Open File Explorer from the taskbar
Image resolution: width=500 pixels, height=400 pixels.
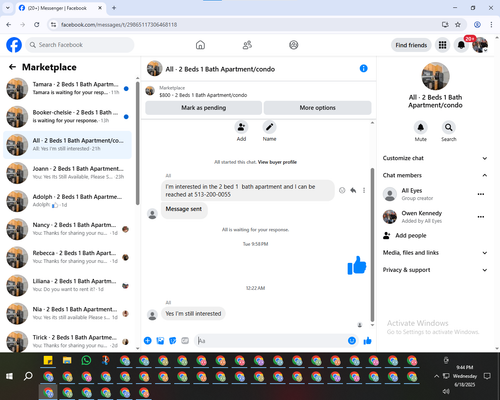coord(67,360)
